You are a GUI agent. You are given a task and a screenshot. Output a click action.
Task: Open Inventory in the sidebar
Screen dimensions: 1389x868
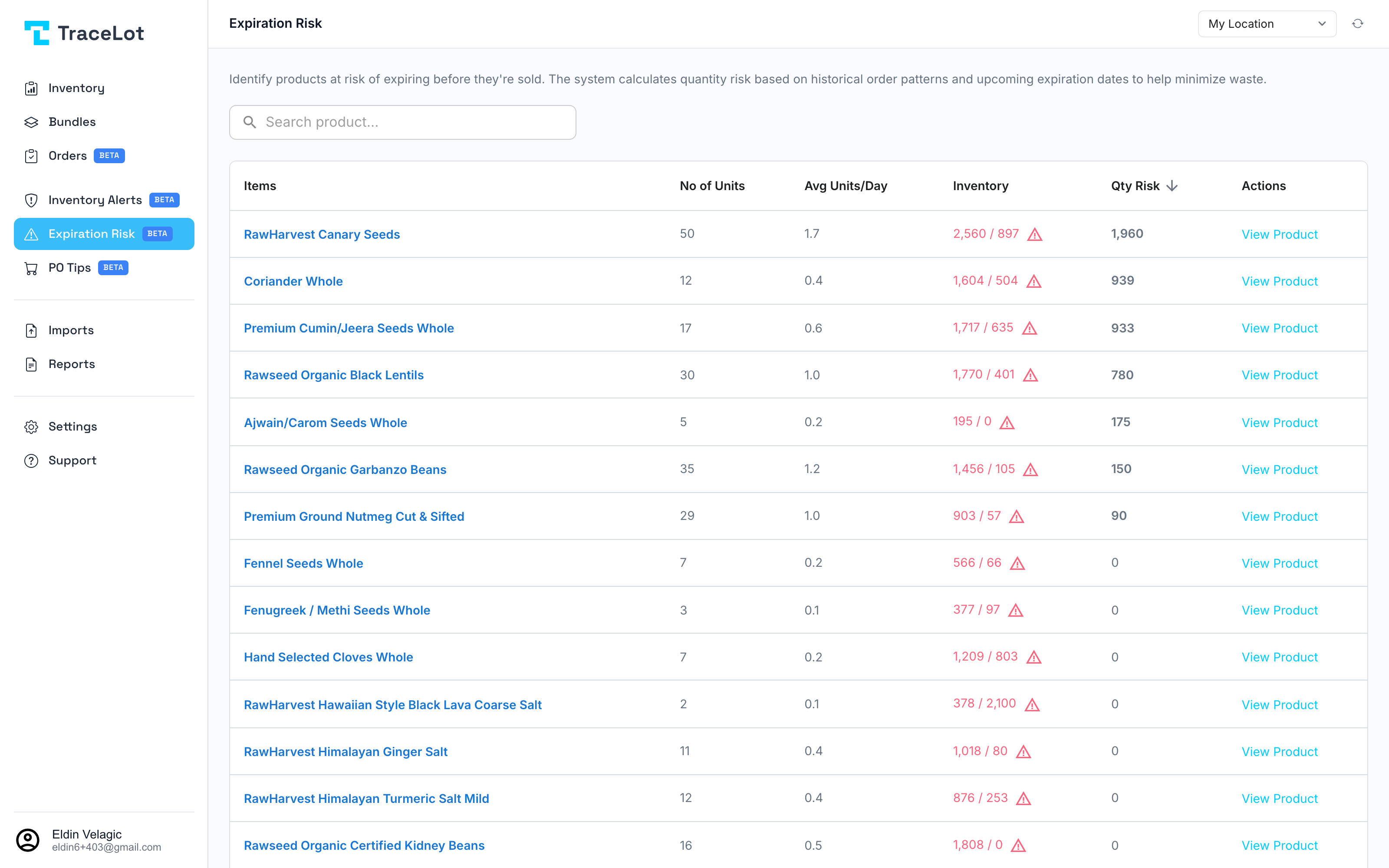click(104, 89)
